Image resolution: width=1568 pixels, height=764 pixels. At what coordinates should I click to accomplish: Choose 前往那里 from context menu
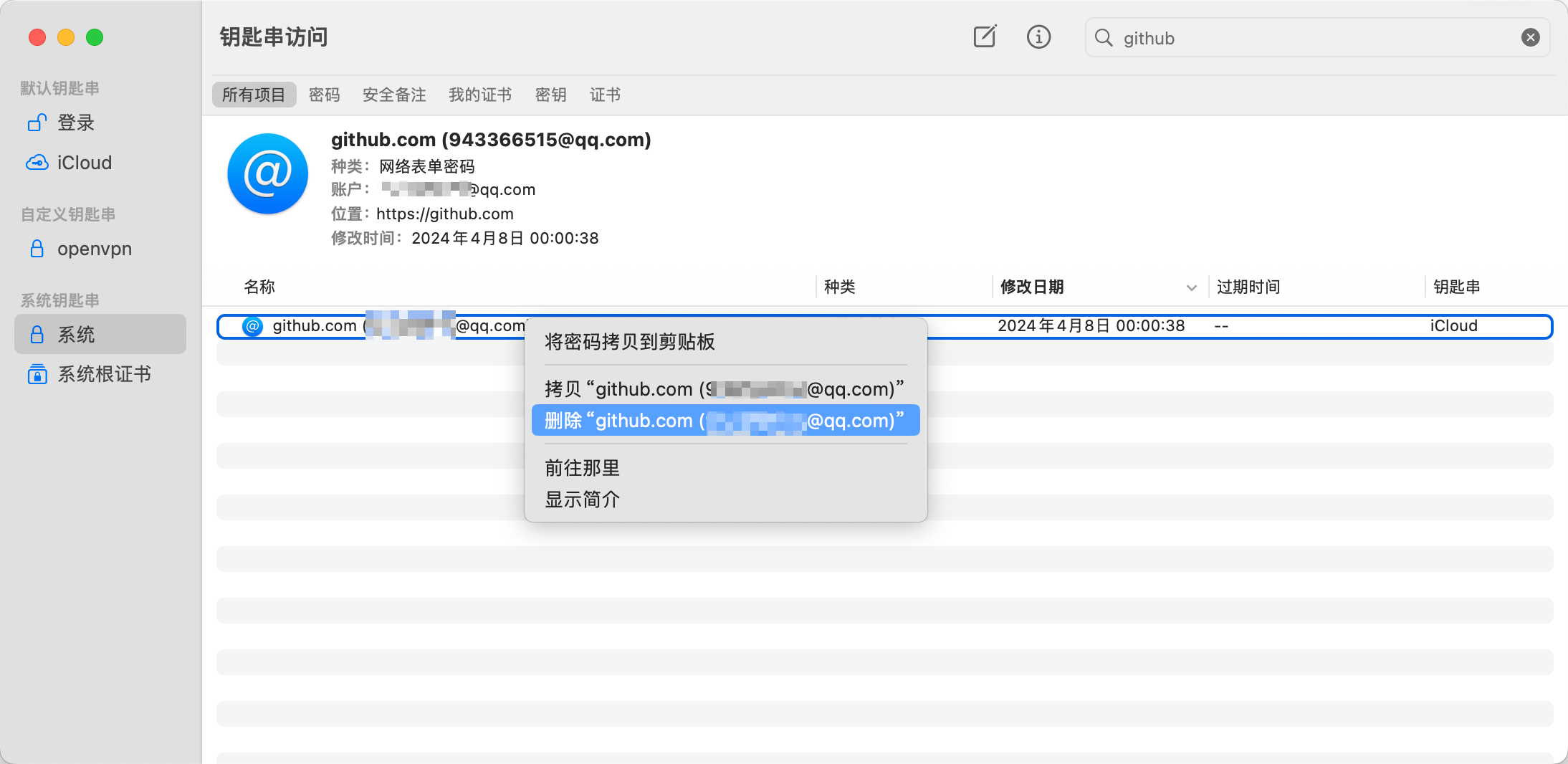[726, 468]
